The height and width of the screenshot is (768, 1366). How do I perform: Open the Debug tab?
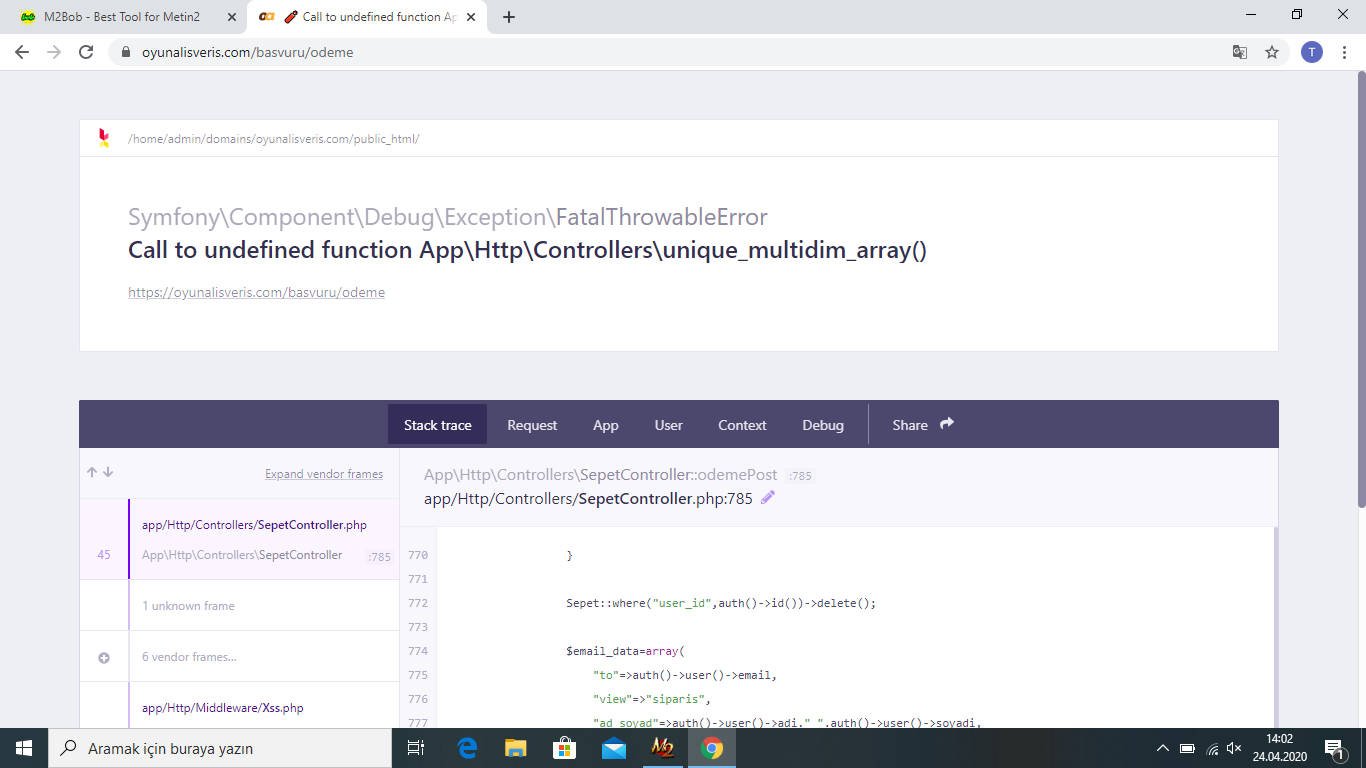(823, 425)
